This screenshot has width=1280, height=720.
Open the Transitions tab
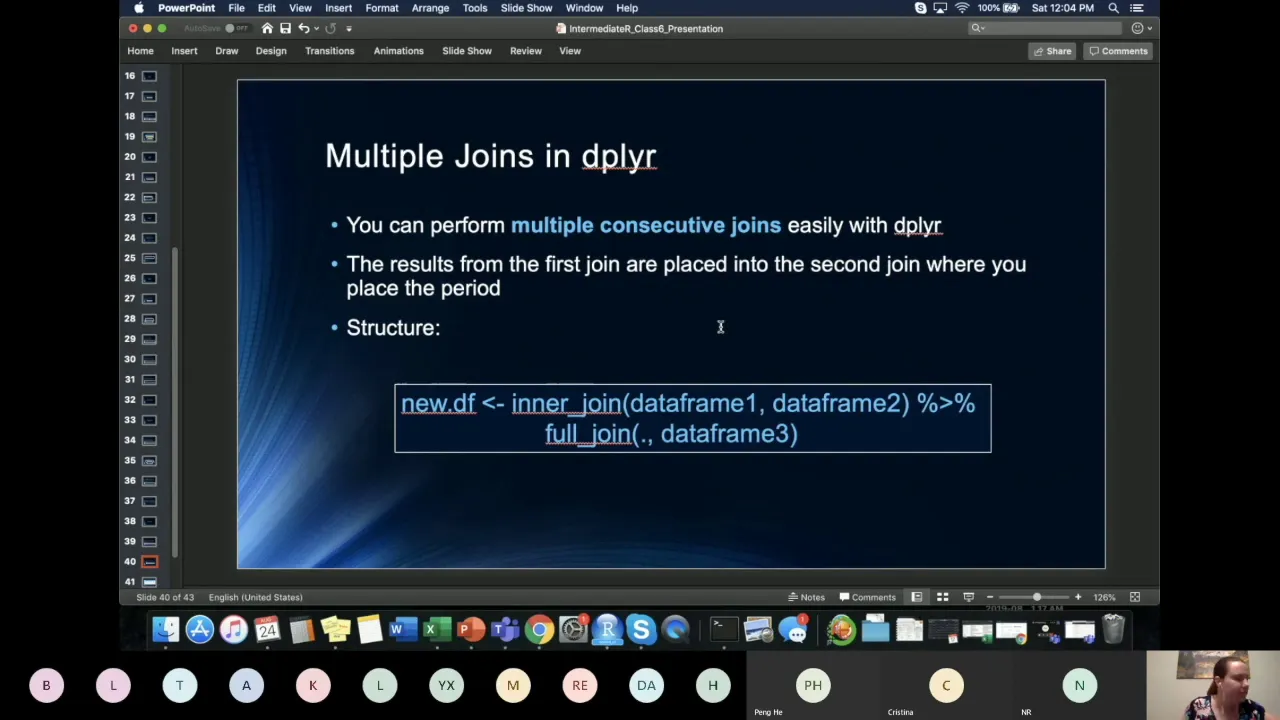click(329, 51)
